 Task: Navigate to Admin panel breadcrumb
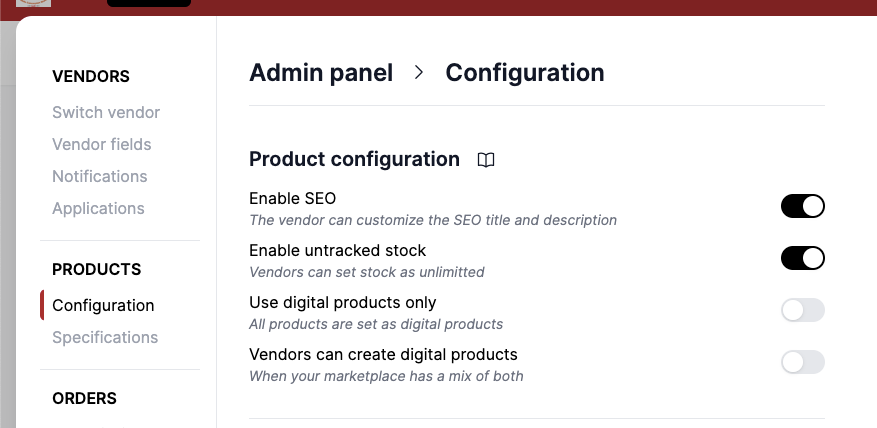[x=321, y=73]
